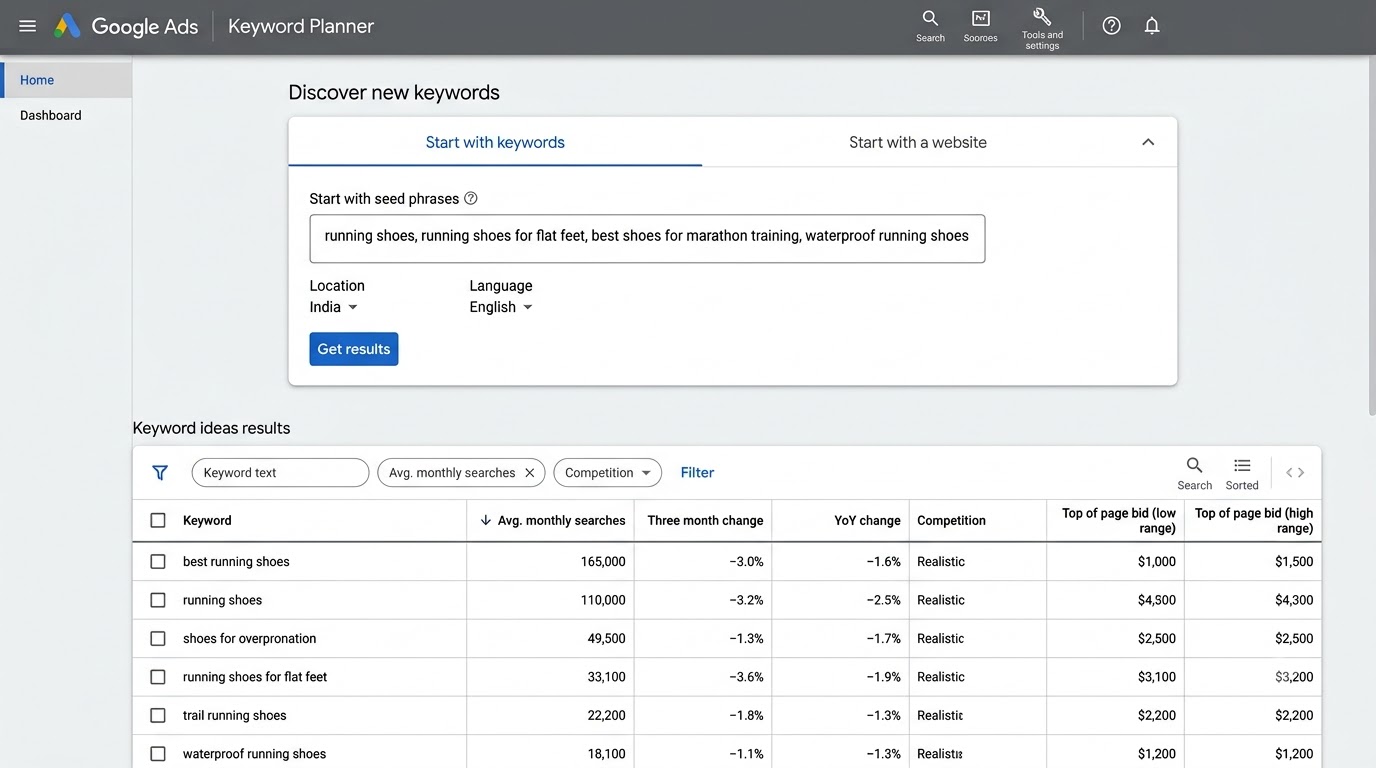Switch to Start with a website tab
The image size is (1376, 768).
[918, 142]
